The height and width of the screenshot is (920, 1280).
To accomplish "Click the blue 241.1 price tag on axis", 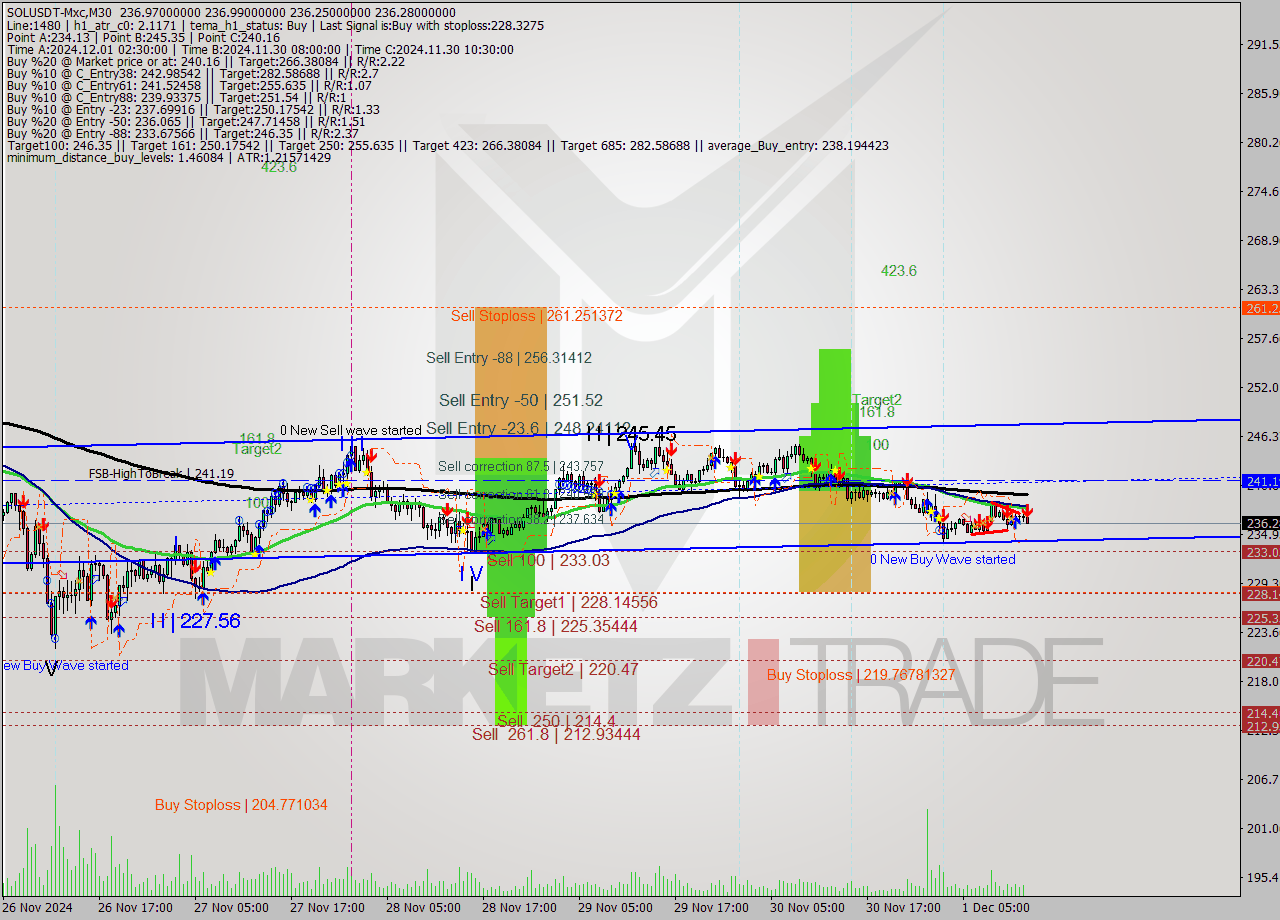I will tap(1260, 481).
